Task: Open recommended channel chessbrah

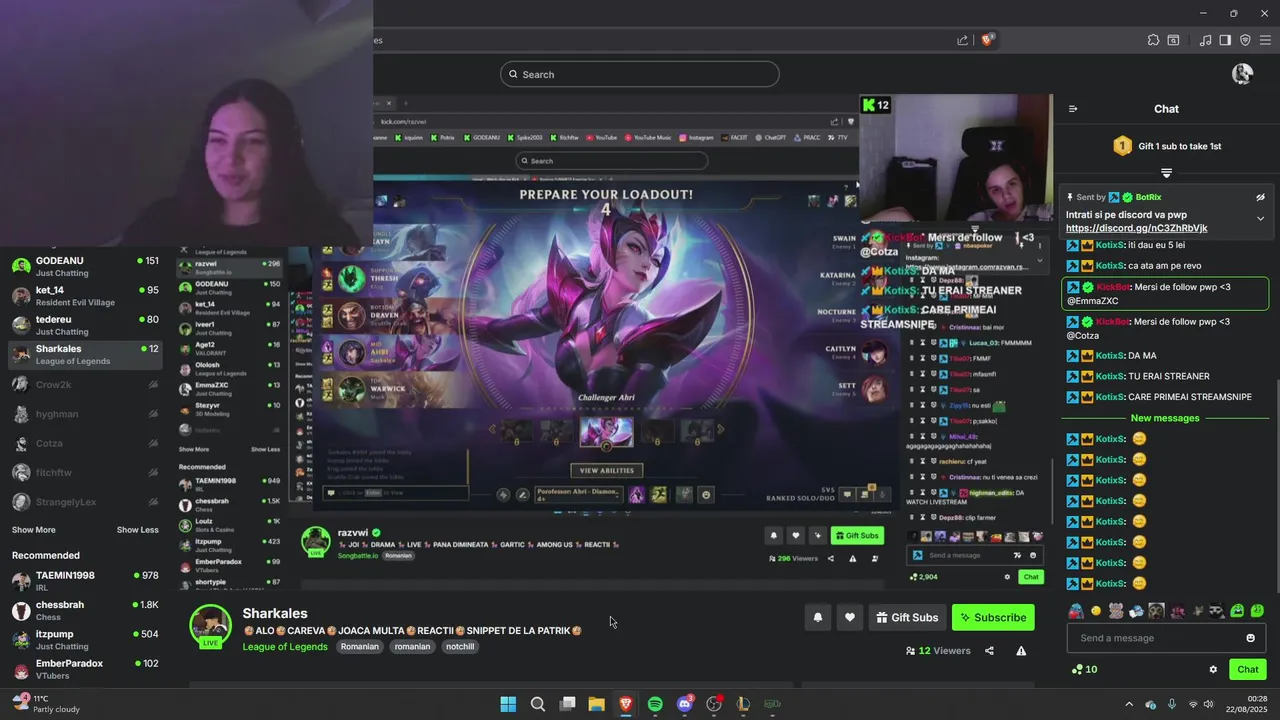Action: (85, 610)
